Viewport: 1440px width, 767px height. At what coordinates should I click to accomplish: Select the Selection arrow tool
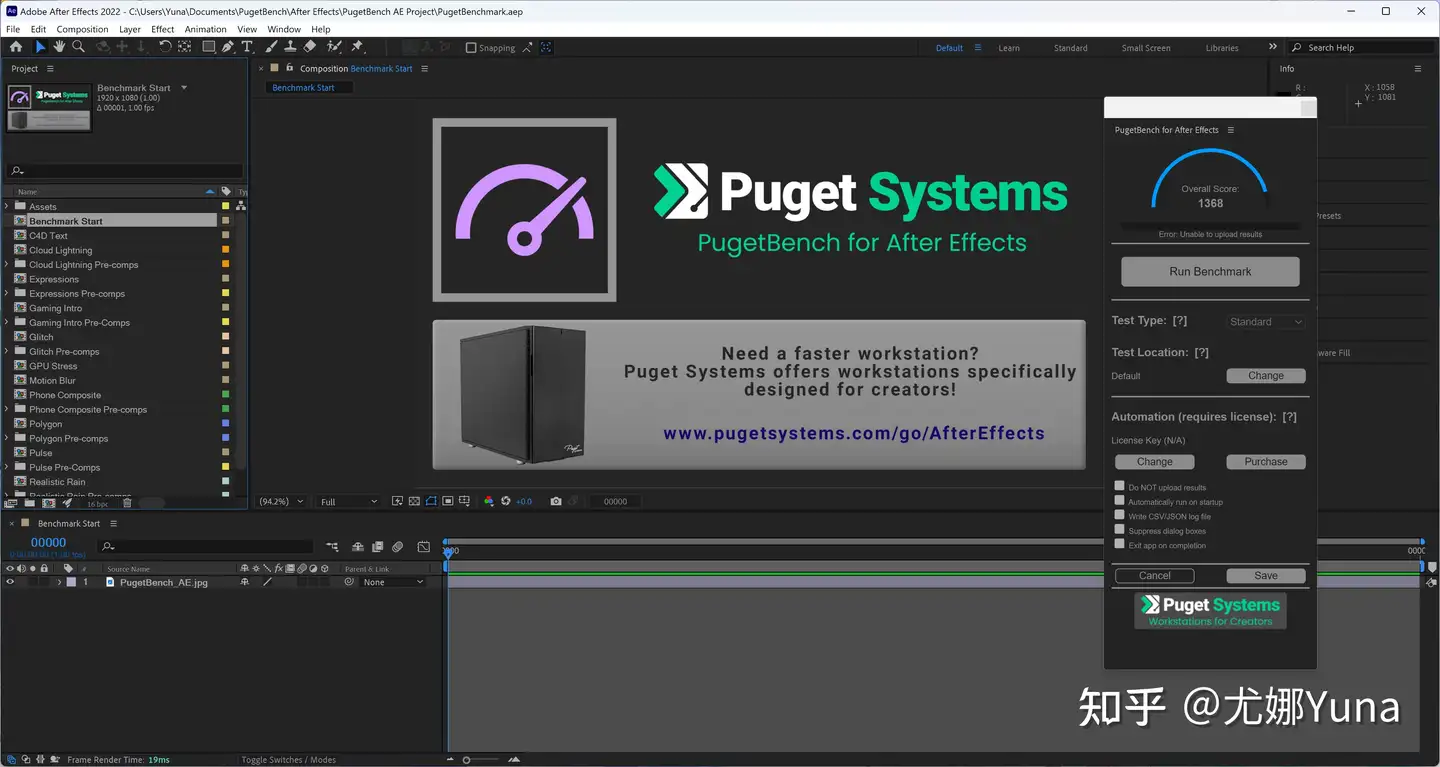[40, 47]
